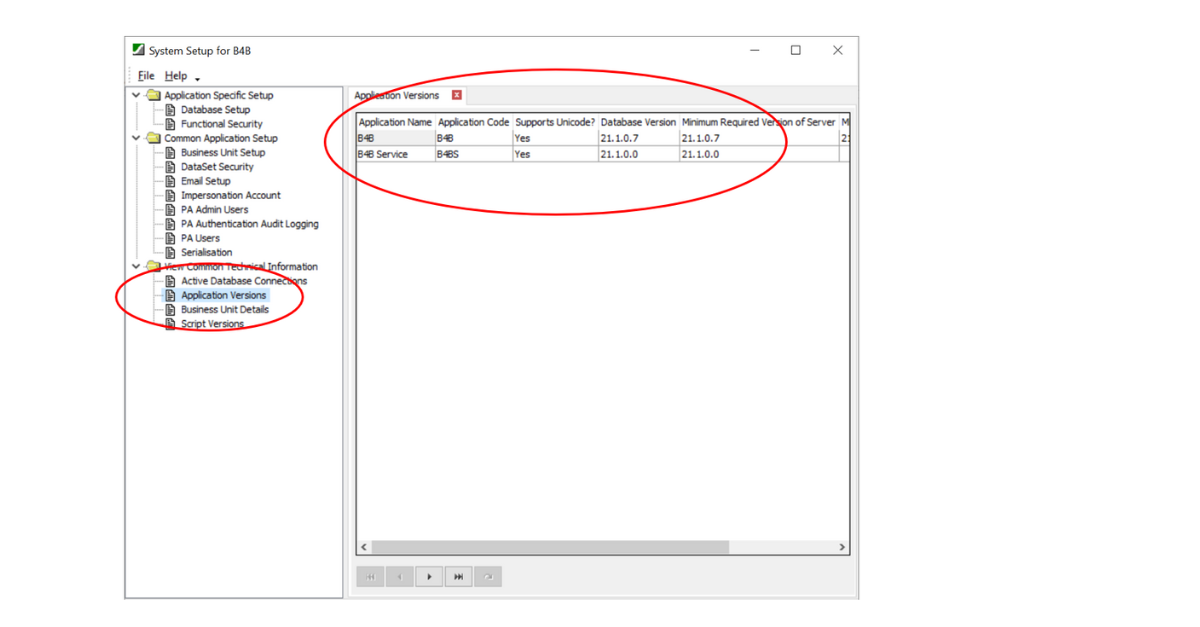Go to last record navigation button
Screen dimensions: 1200x627
(x=458, y=577)
